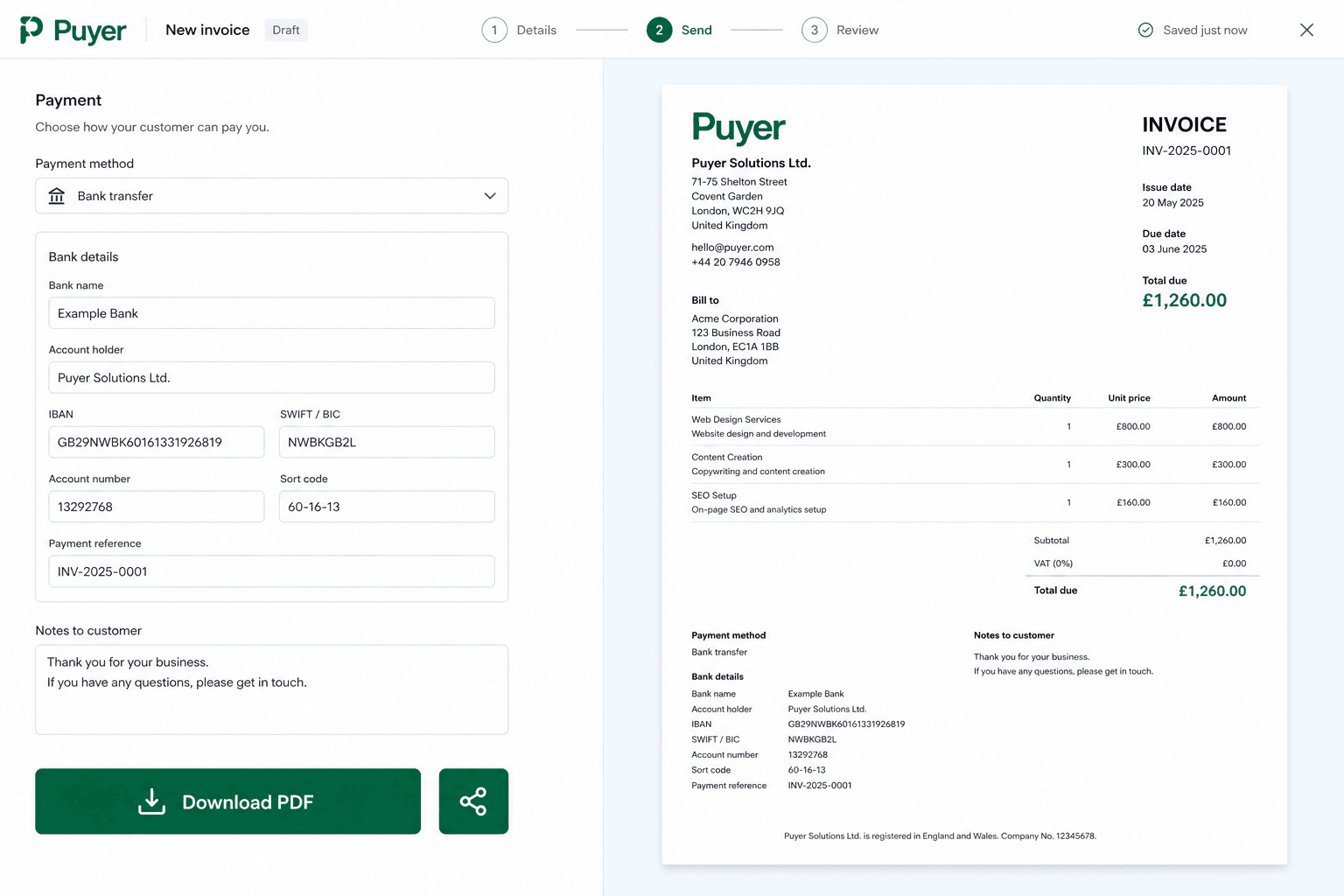1344x896 pixels.
Task: Click the company registration footer text
Action: coord(940,836)
